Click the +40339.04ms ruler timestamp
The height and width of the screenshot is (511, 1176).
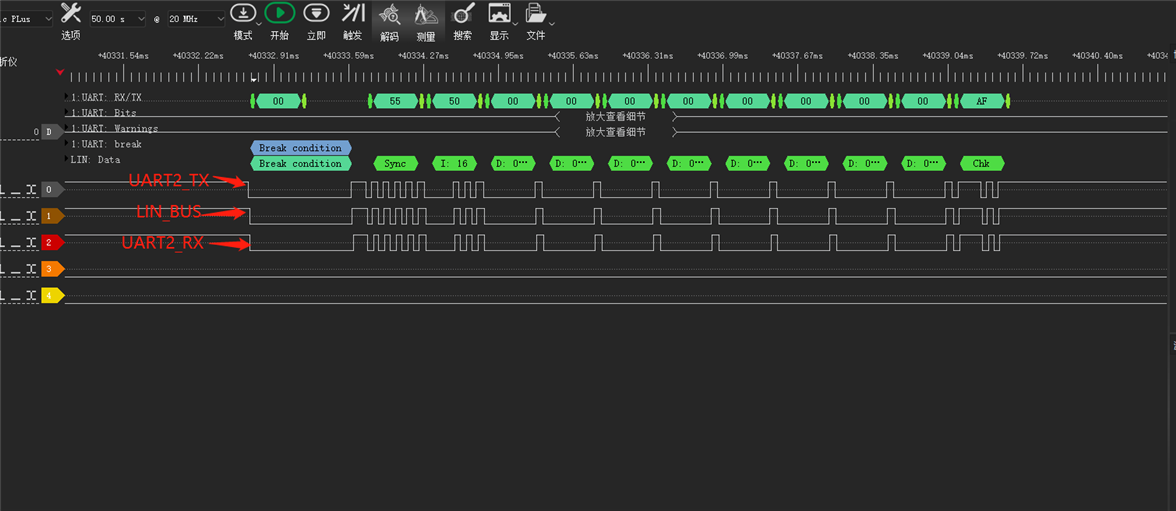click(x=947, y=56)
